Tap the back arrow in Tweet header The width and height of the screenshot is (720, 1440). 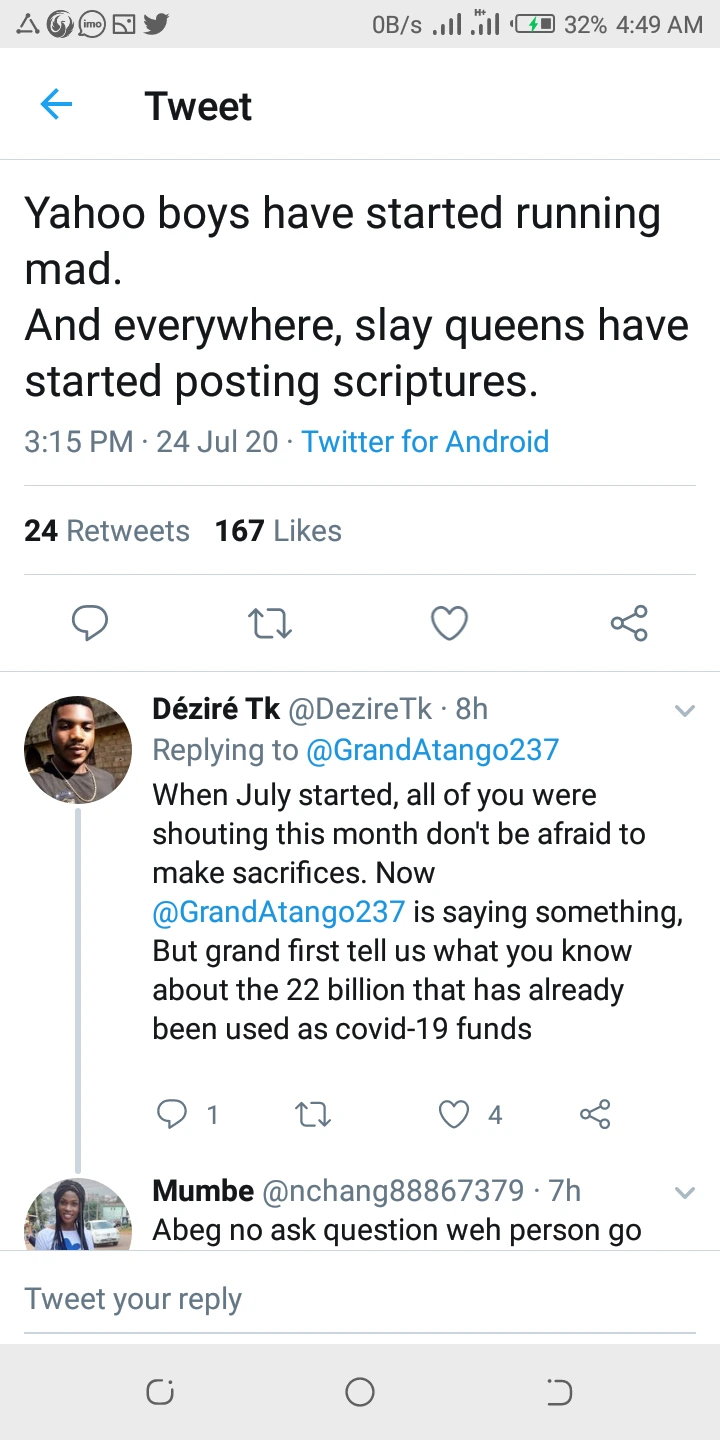[x=56, y=105]
